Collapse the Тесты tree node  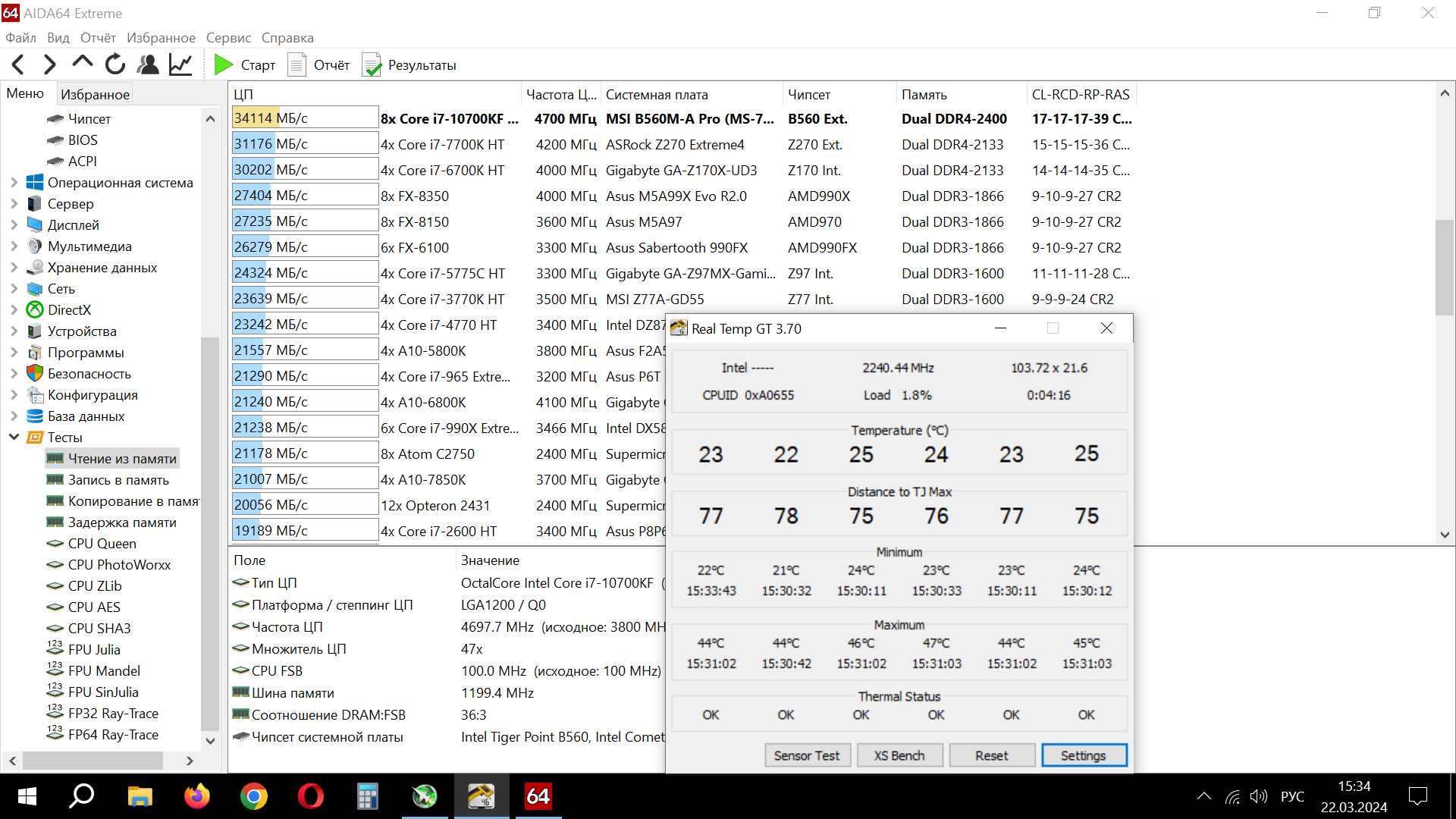click(x=14, y=438)
